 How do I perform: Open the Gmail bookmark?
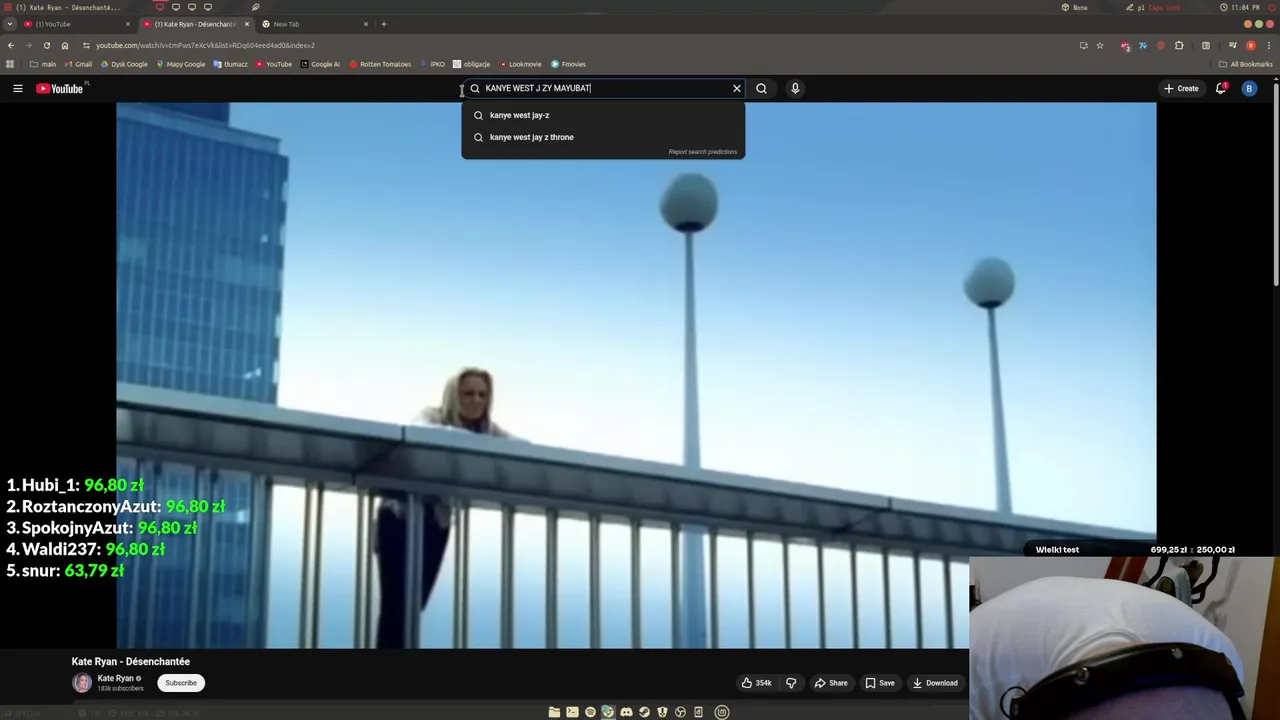tap(78, 64)
